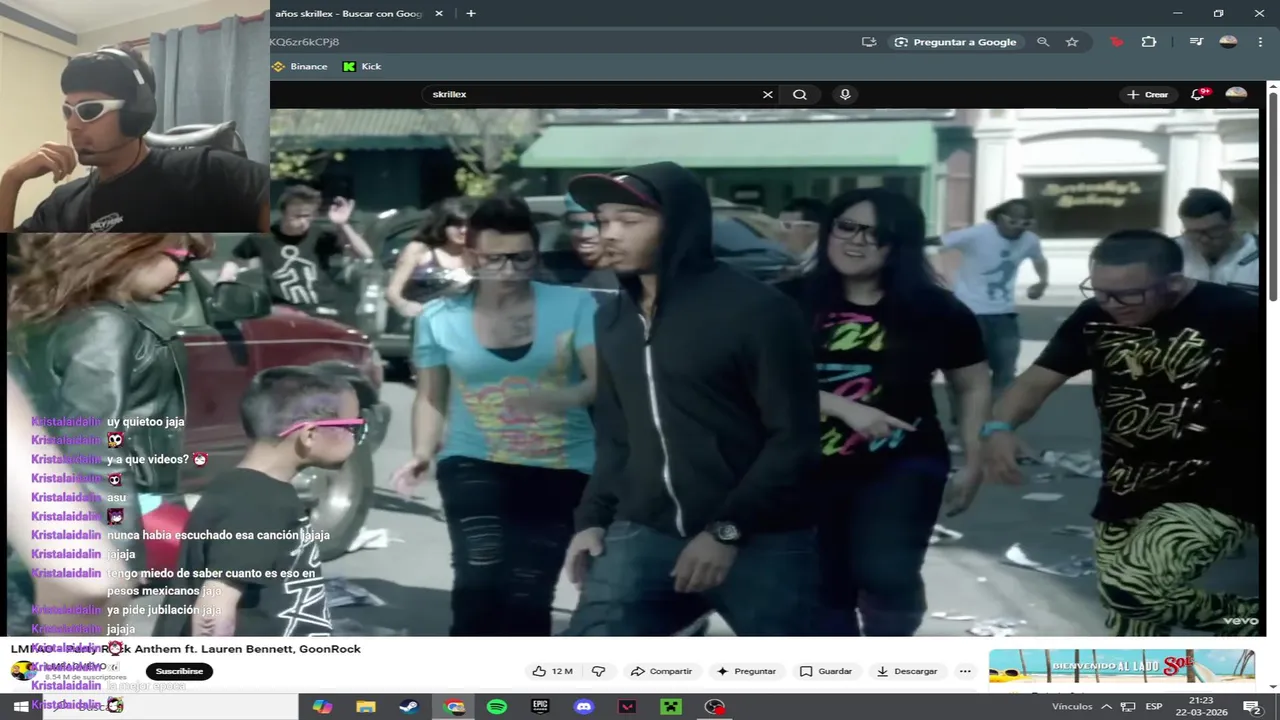Open File Explorer from the taskbar
The image size is (1280, 720).
(366, 706)
